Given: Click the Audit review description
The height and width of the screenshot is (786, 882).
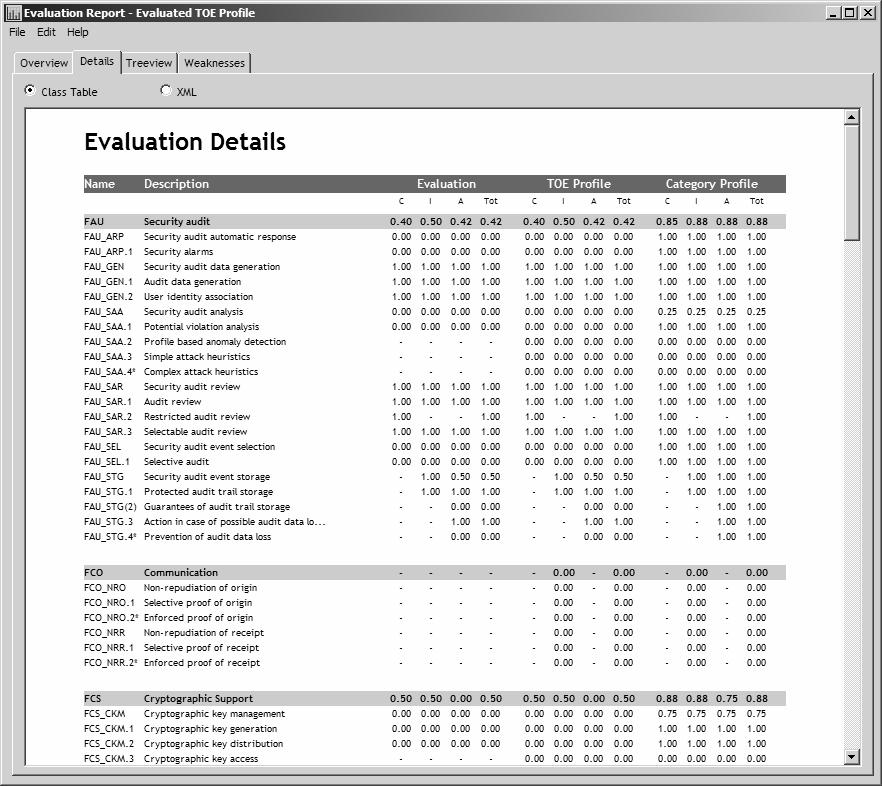Looking at the screenshot, I should (x=173, y=402).
